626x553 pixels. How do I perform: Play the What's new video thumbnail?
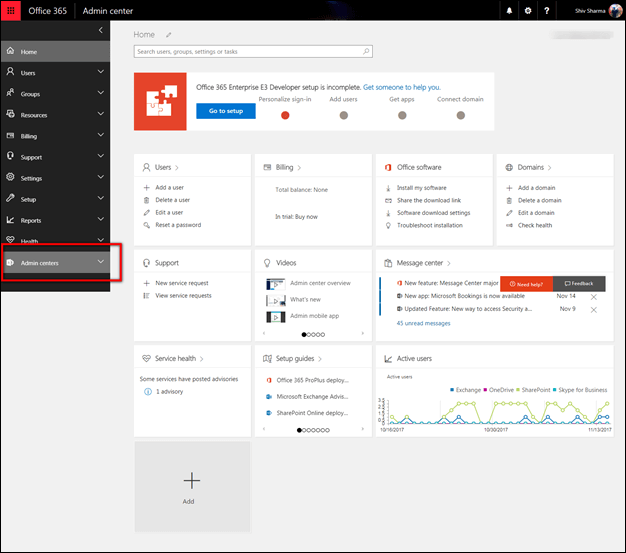click(275, 300)
